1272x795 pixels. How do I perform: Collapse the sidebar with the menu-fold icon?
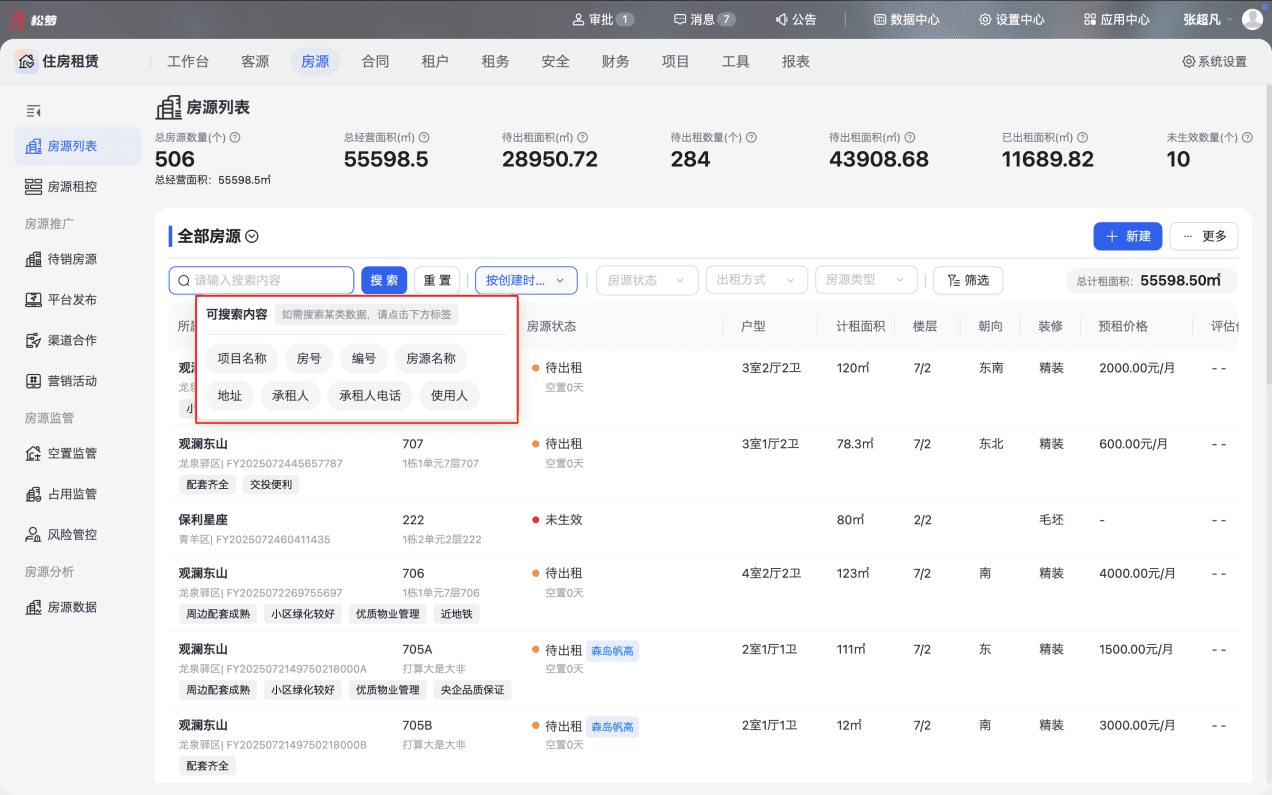coord(33,111)
